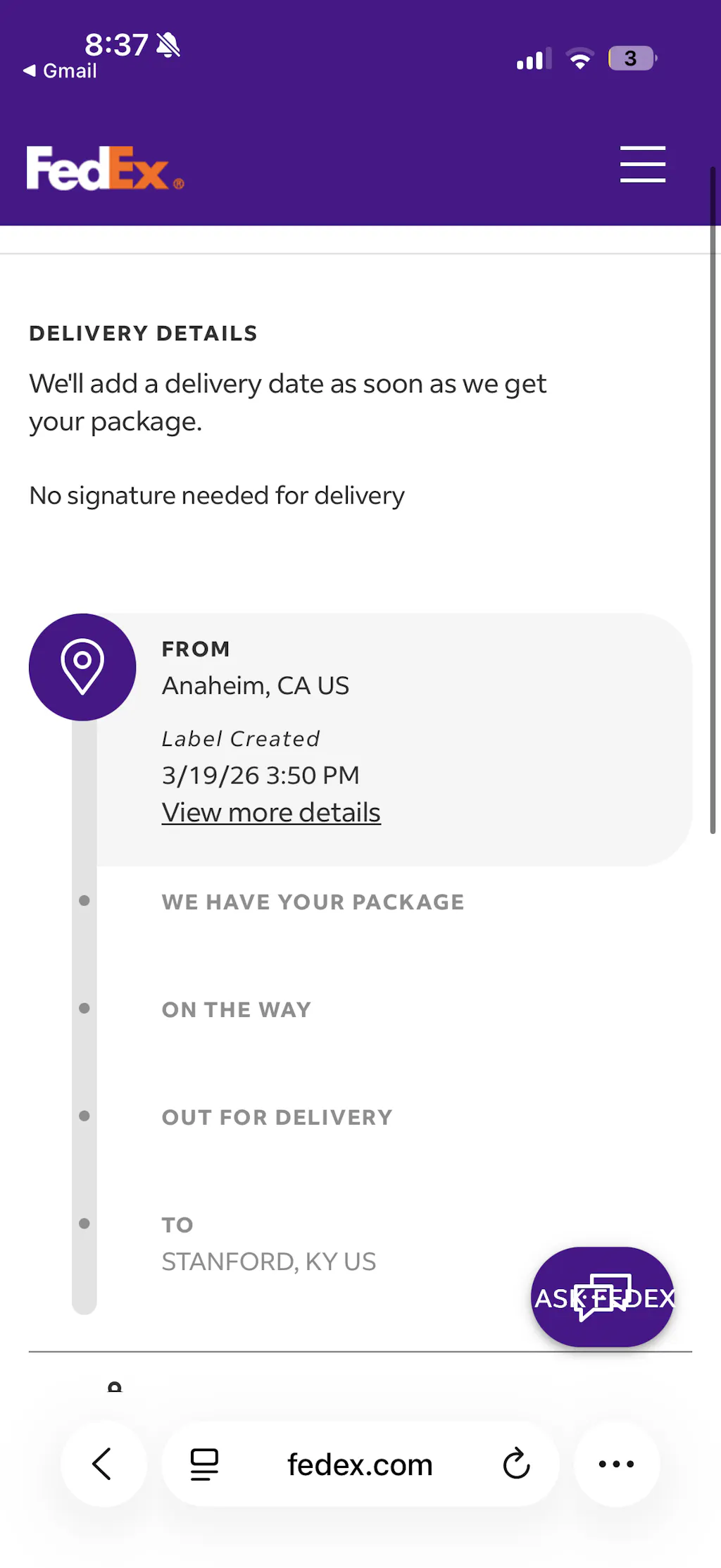Viewport: 721px width, 1568px height.
Task: Tap the battery indicator in status bar
Action: pos(632,58)
